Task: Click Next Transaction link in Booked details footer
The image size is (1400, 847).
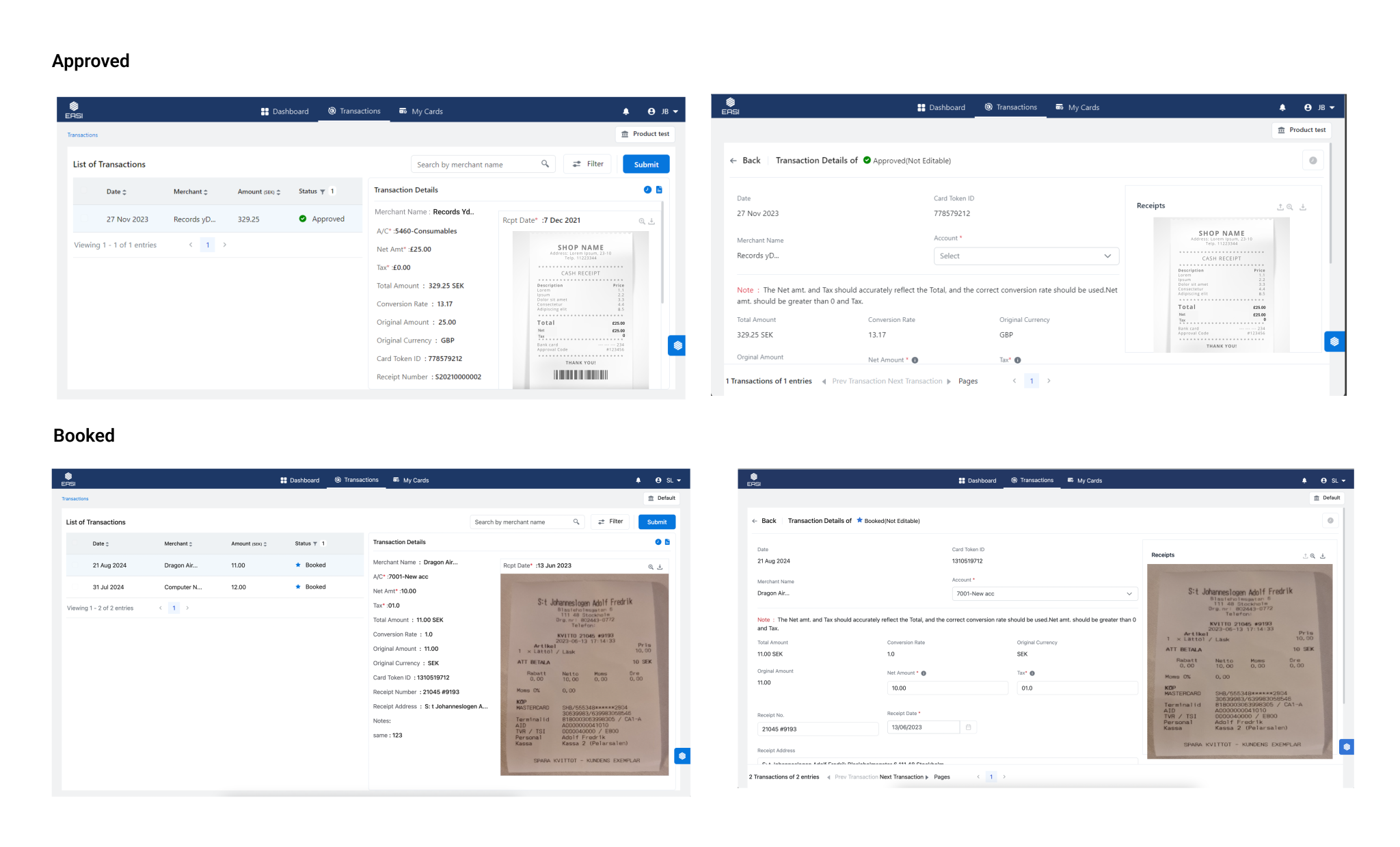Action: tap(903, 777)
